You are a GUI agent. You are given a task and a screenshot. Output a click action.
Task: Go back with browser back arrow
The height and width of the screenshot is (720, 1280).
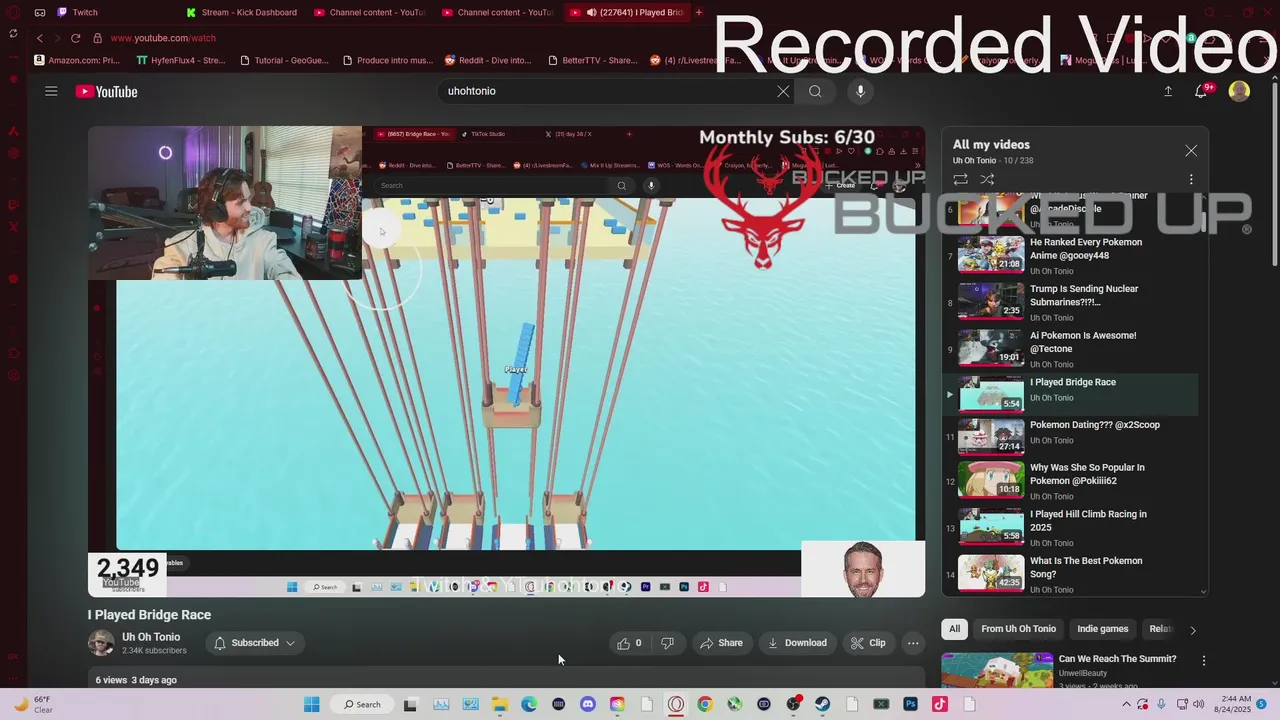pos(40,38)
